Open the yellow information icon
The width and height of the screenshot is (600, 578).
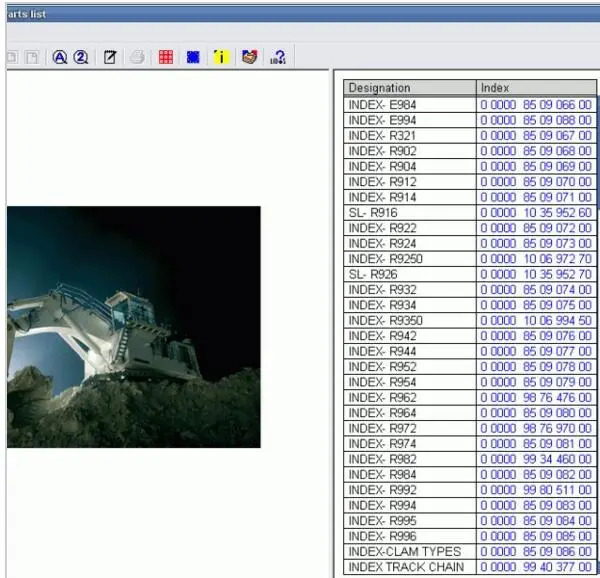point(221,57)
